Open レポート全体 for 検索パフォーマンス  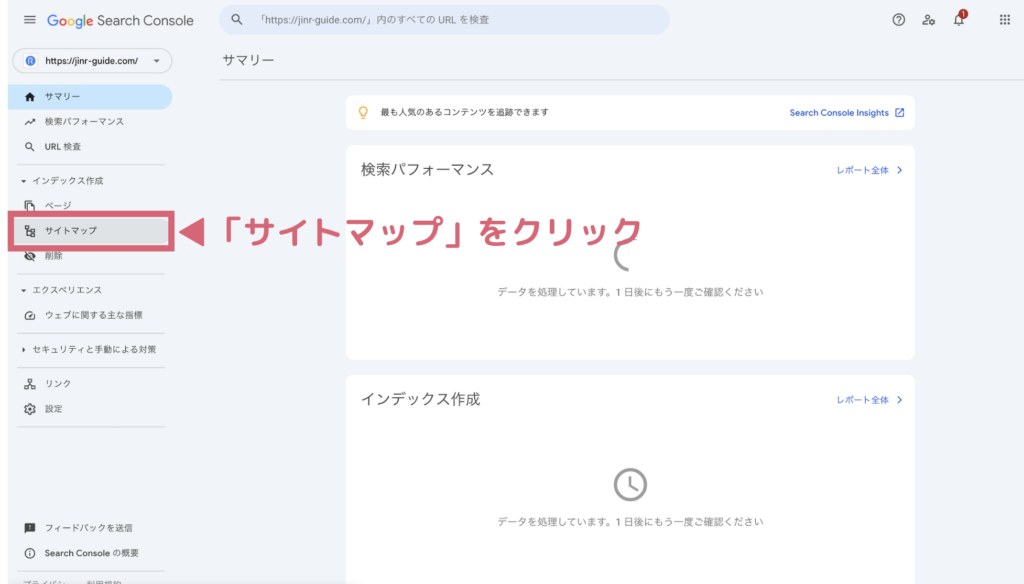tap(863, 170)
